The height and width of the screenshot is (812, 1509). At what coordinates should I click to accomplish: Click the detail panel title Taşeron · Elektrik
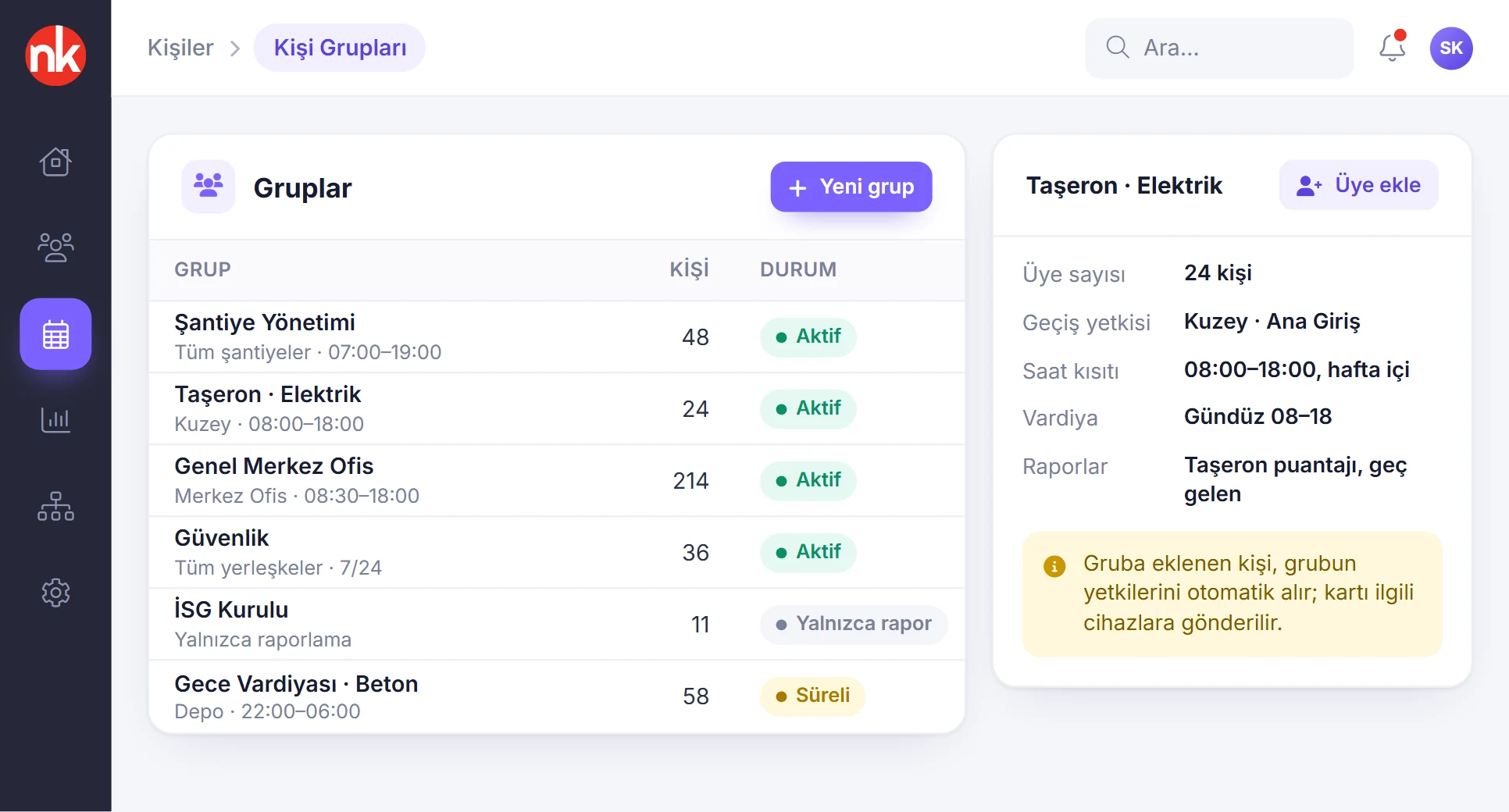pyautogui.click(x=1124, y=186)
